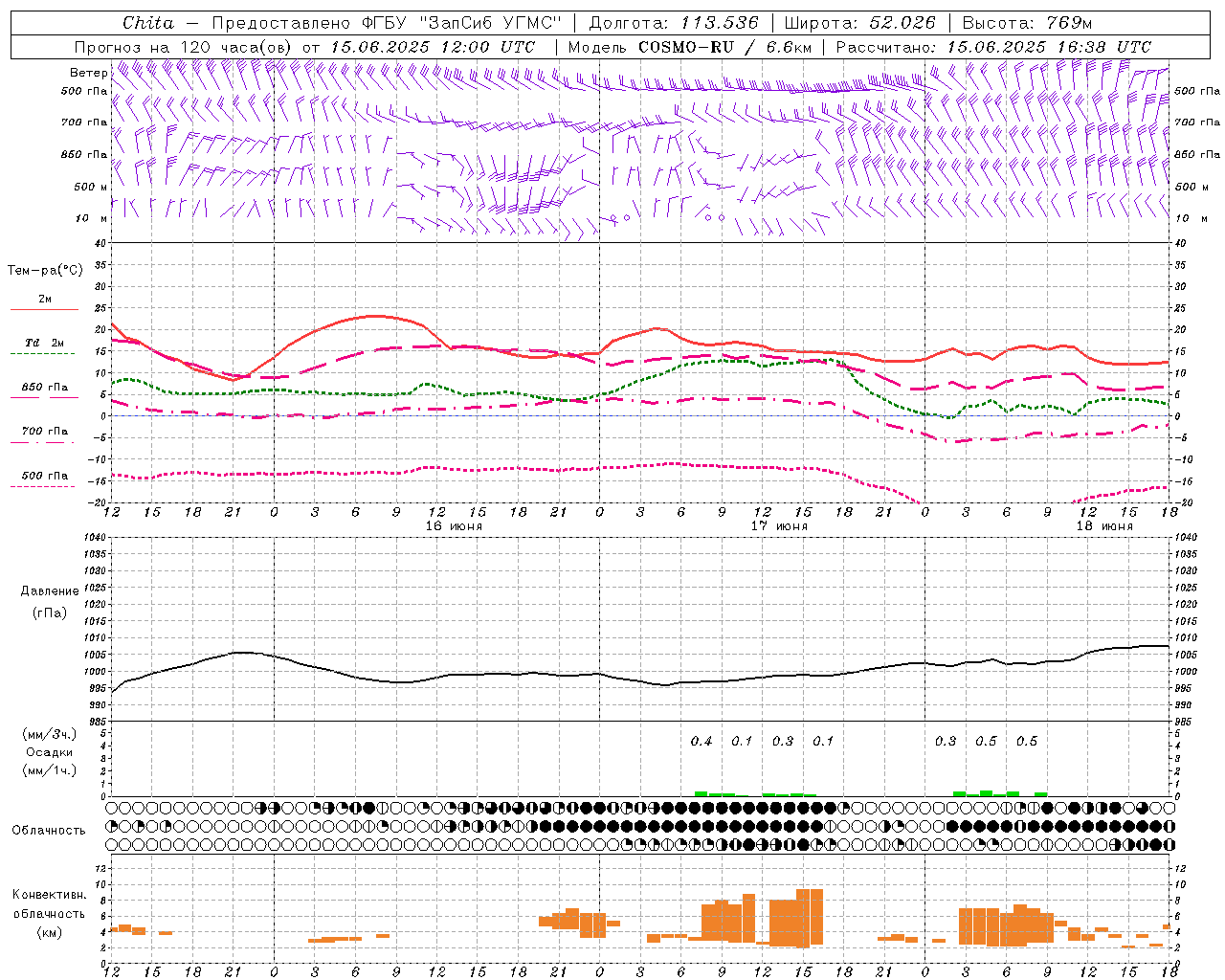Click the "Конвективн." convective cloud label
Screen dimensions: 1225x980
click(50, 895)
